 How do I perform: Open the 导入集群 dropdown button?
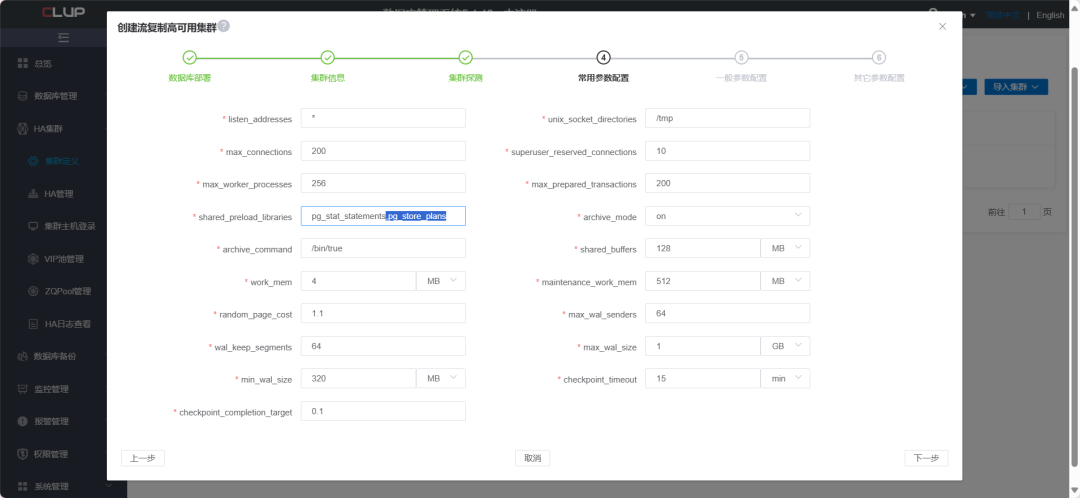coord(1016,87)
